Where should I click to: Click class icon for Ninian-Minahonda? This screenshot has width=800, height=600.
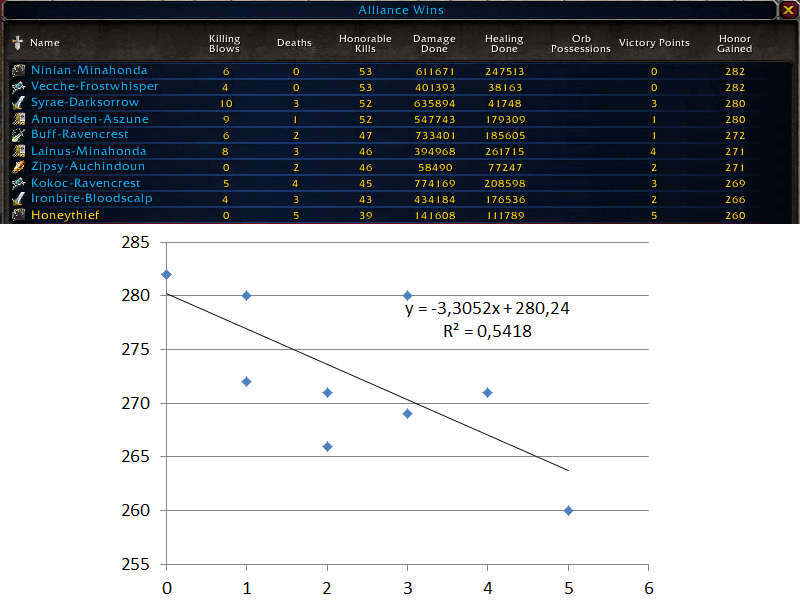[x=19, y=70]
